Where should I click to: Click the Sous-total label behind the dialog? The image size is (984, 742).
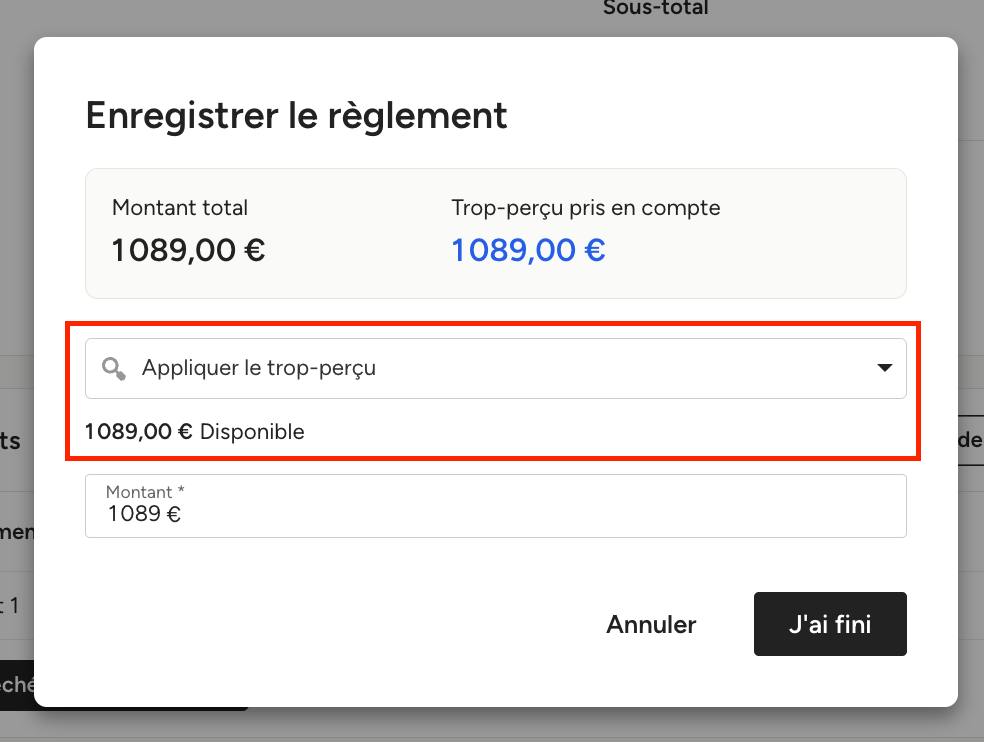(x=656, y=8)
